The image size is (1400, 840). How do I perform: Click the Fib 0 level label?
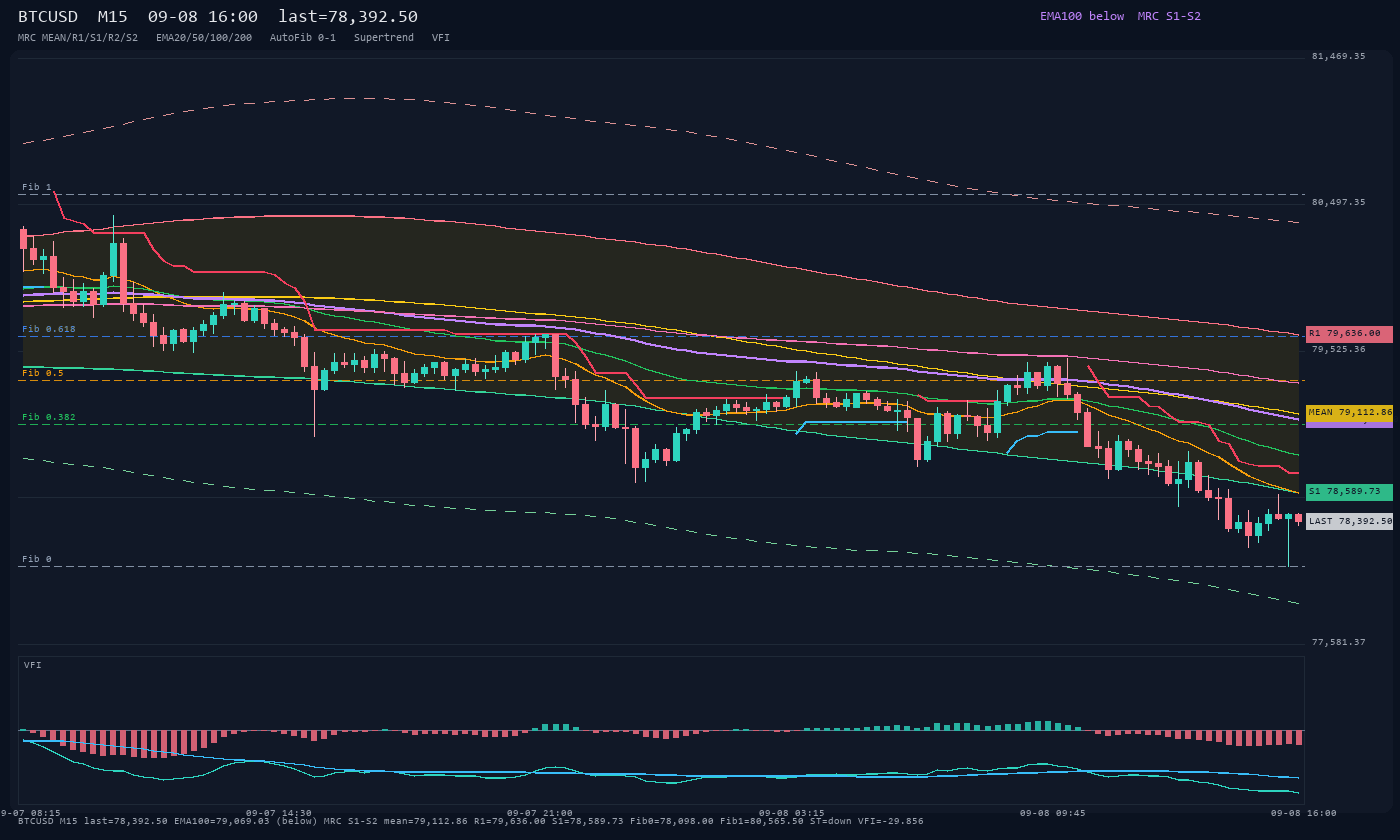(x=37, y=559)
